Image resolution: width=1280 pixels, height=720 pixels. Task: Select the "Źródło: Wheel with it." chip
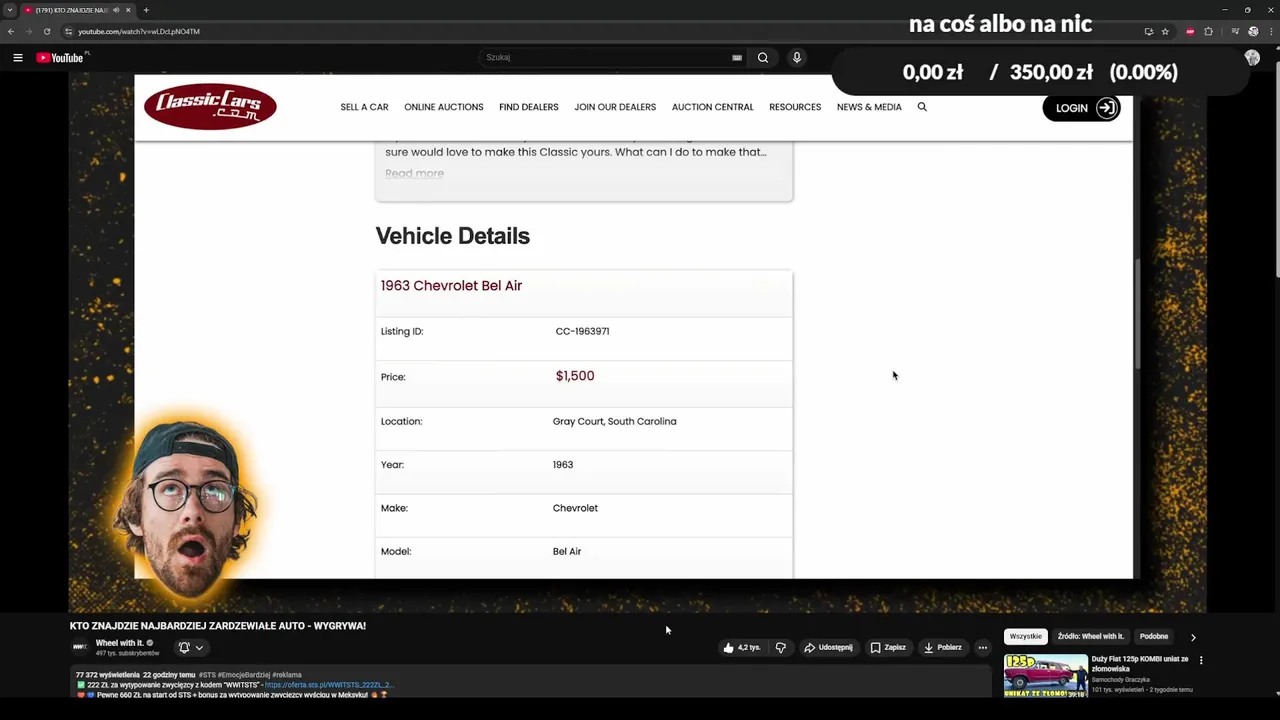pos(1090,637)
